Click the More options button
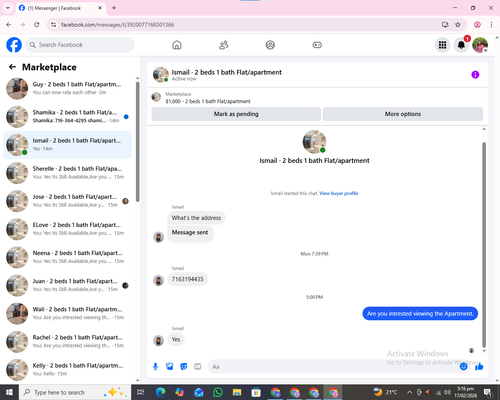This screenshot has width=500, height=400. [x=403, y=114]
